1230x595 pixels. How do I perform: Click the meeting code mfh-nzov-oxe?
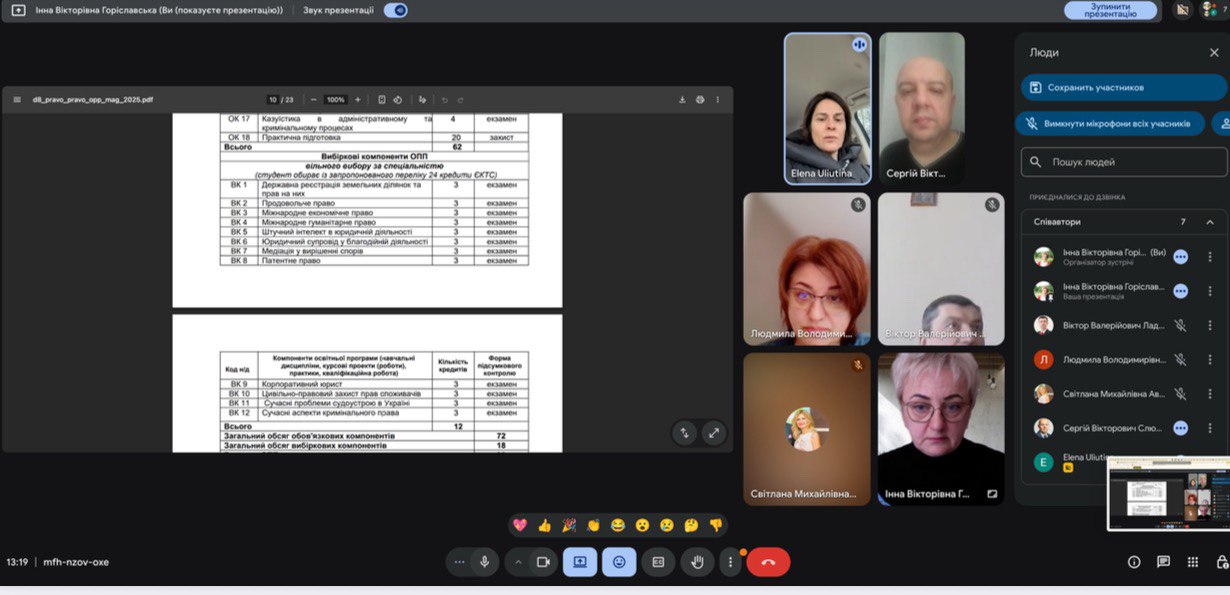(x=76, y=562)
